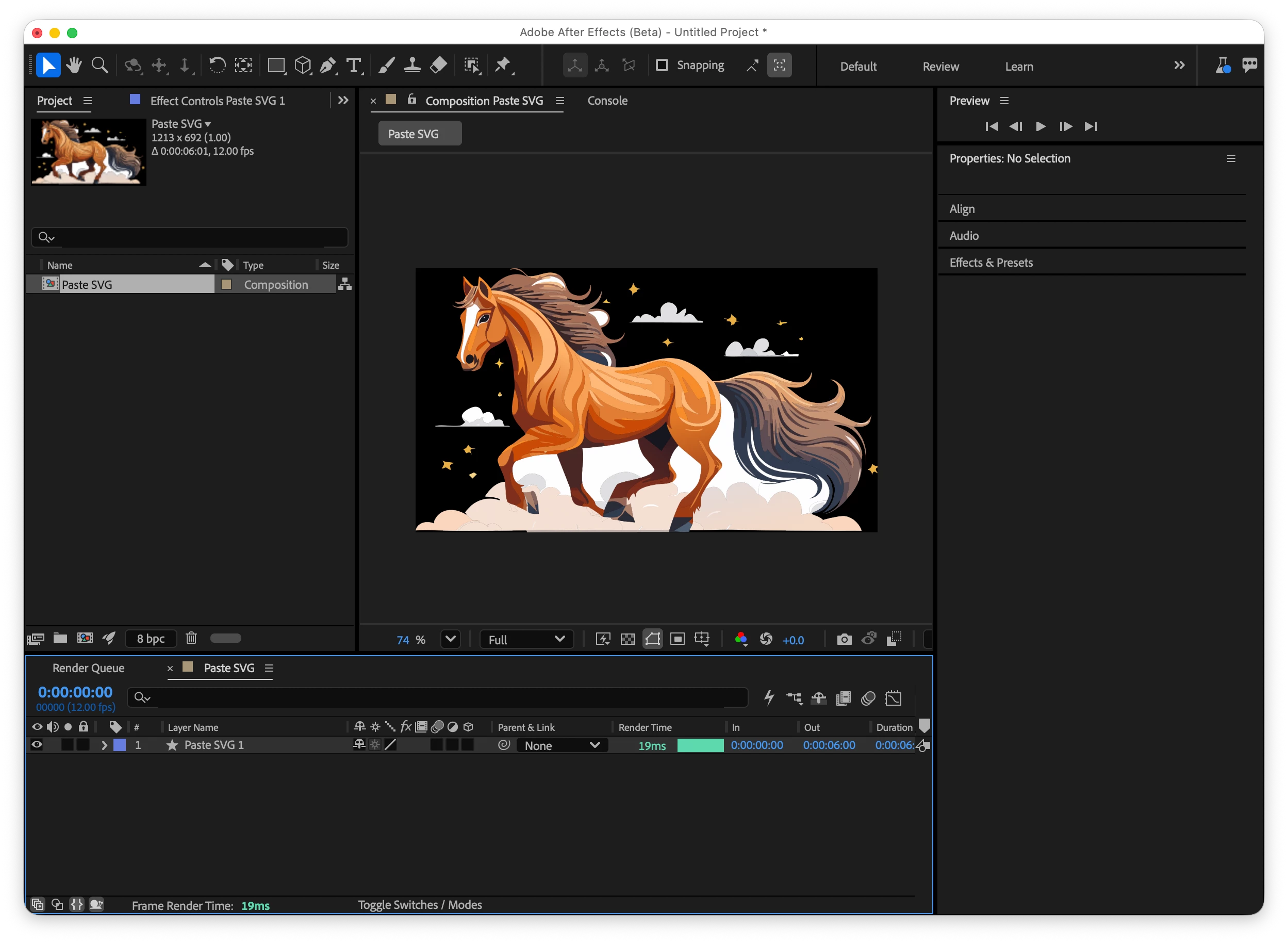Click Toggle Switches / Modes button
Image resolution: width=1288 pixels, height=943 pixels.
pyautogui.click(x=420, y=905)
